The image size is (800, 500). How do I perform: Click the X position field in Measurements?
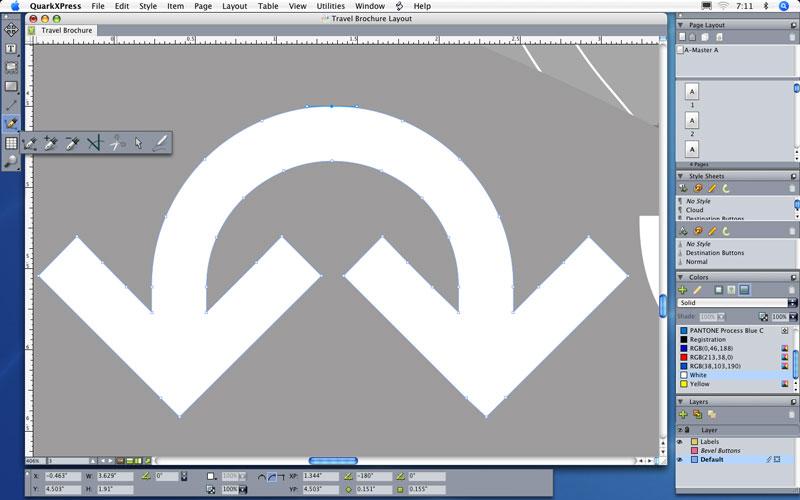[63, 476]
